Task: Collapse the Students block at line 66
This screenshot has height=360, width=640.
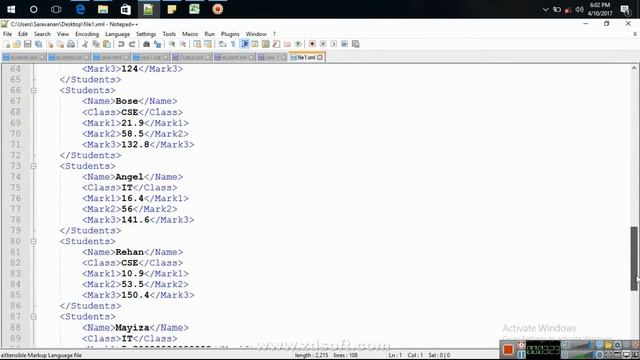Action: [x=33, y=91]
